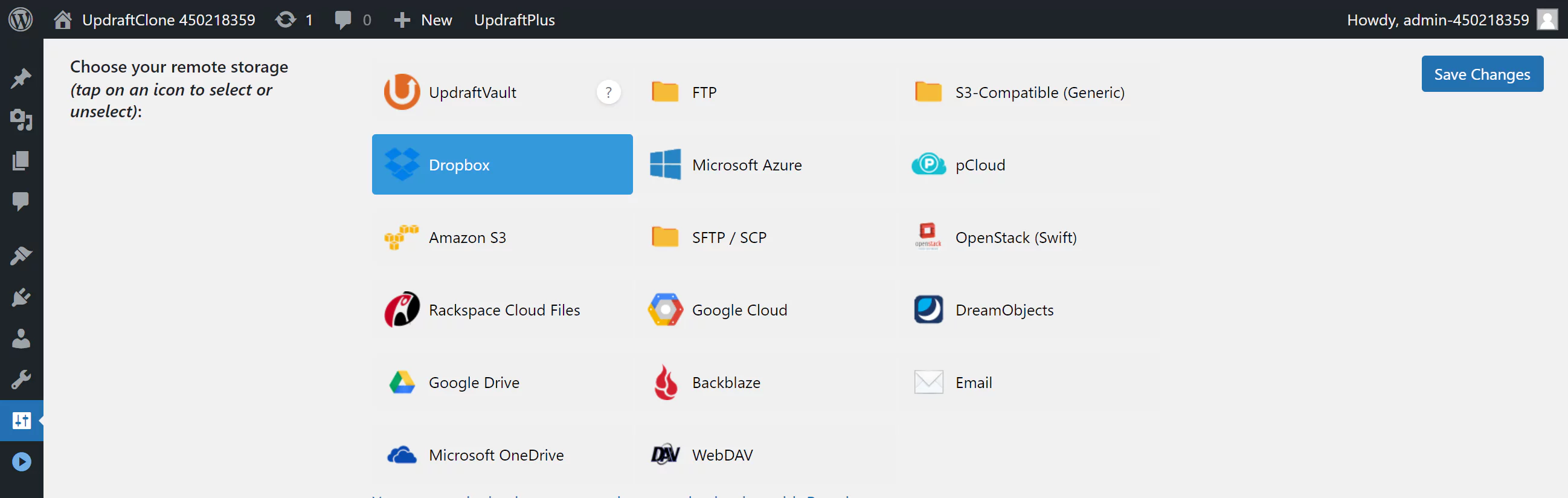This screenshot has height=498, width=1568.
Task: Click the Email label
Action: point(973,383)
